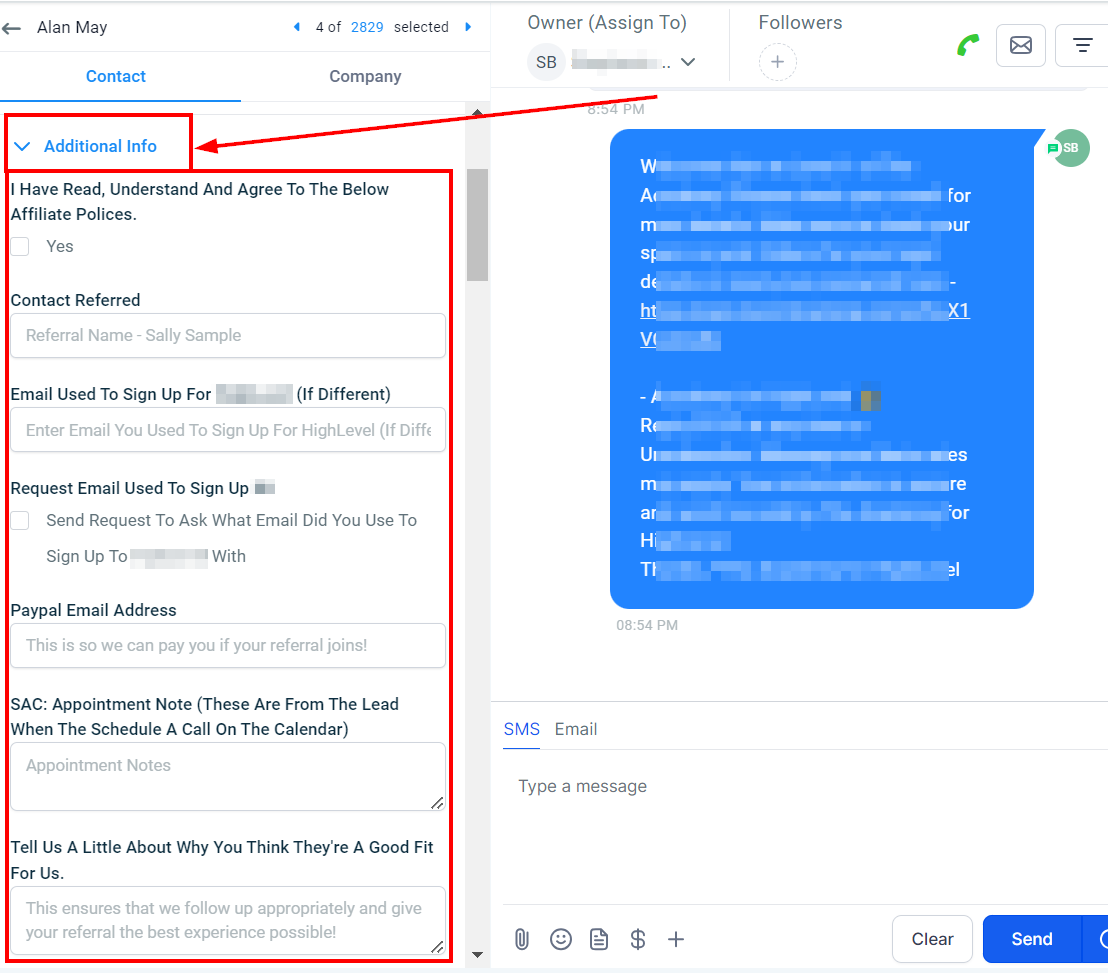Click the filter lines icon
The image size is (1108, 973).
tap(1082, 46)
